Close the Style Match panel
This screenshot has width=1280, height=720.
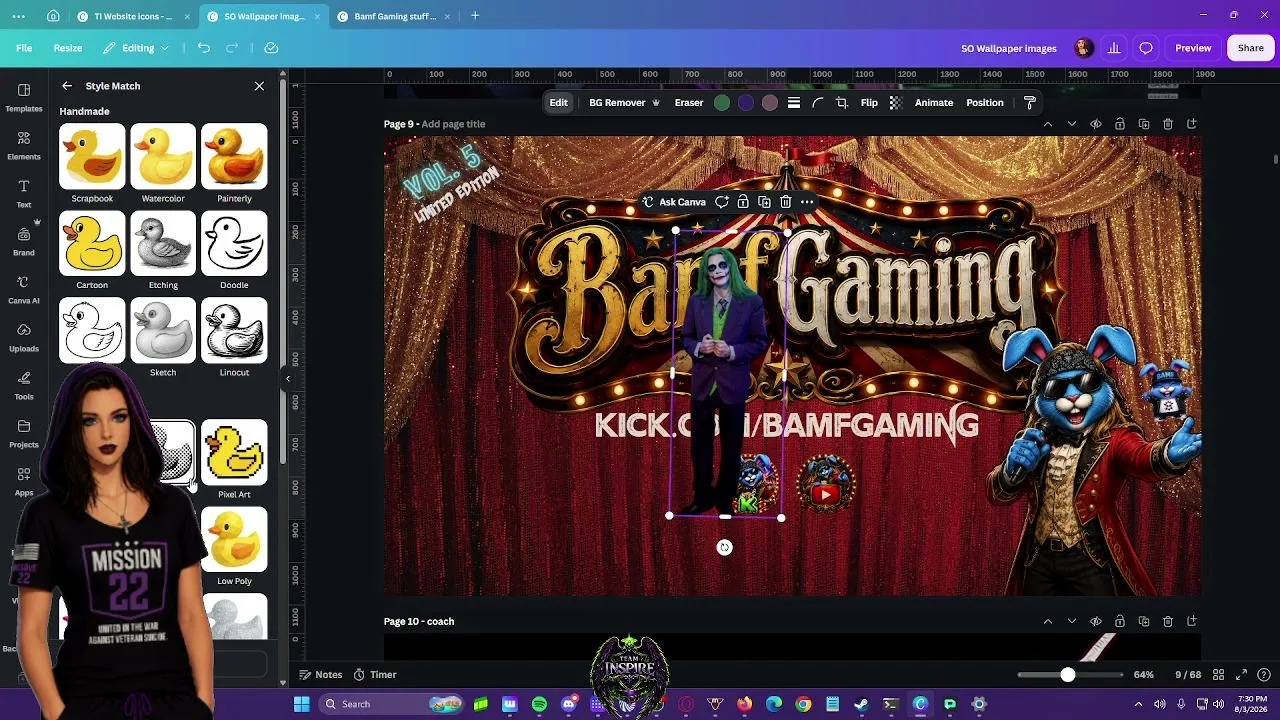click(259, 86)
